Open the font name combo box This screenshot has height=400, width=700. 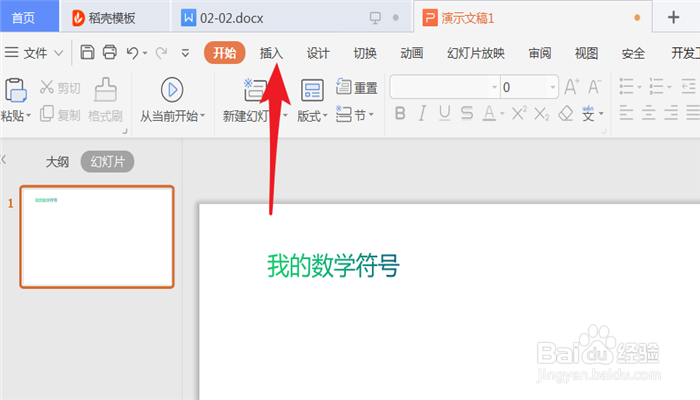click(444, 87)
